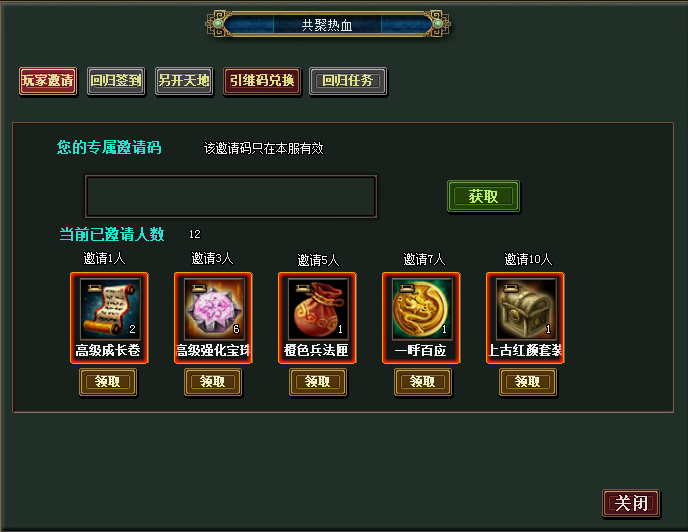Claim the 邀请7人 reward with 领取
This screenshot has height=532, width=688.
tap(423, 382)
